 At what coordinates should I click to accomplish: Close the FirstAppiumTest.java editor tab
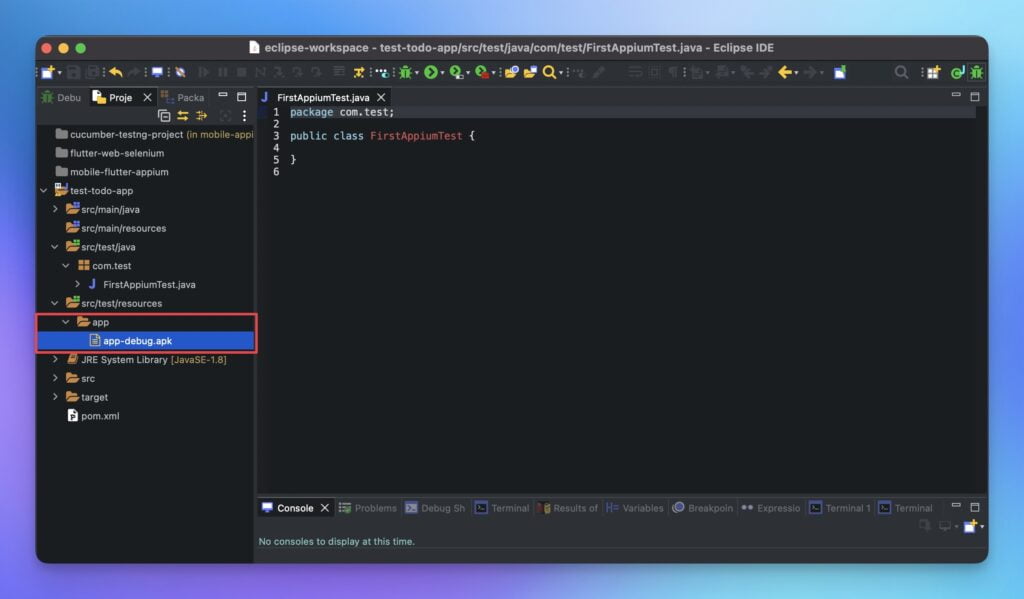(381, 97)
